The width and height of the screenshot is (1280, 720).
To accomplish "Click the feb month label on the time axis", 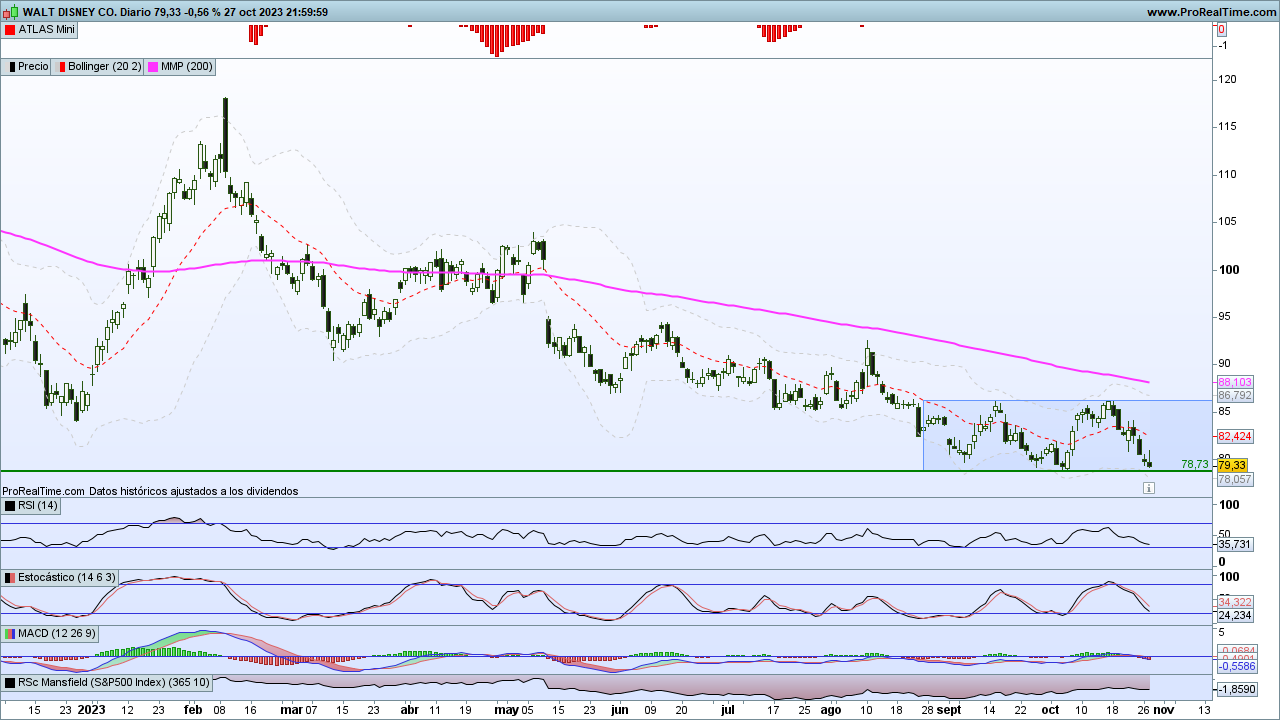I will click(x=192, y=709).
